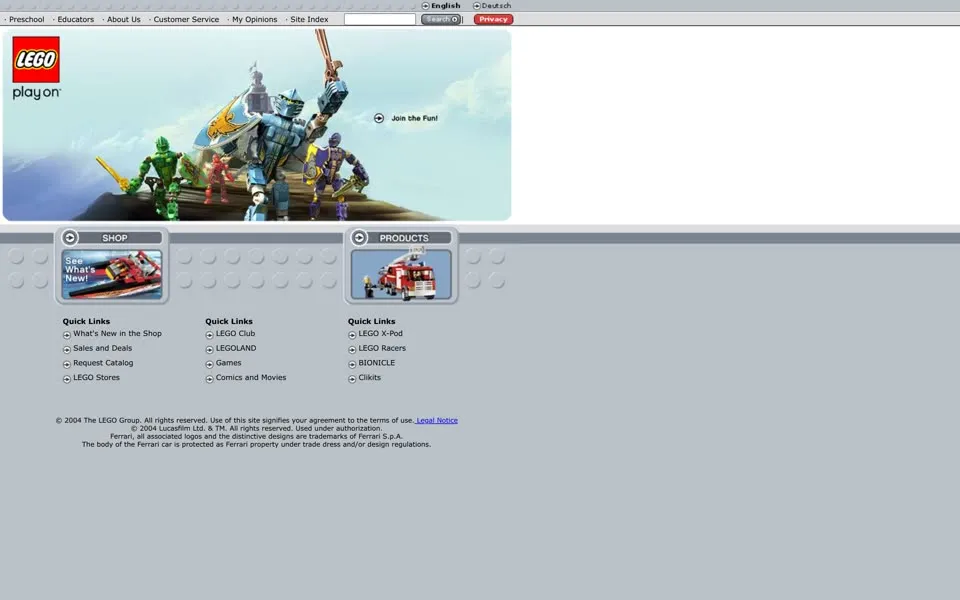Switch site language to Deutsch
The height and width of the screenshot is (600, 960).
pyautogui.click(x=497, y=6)
